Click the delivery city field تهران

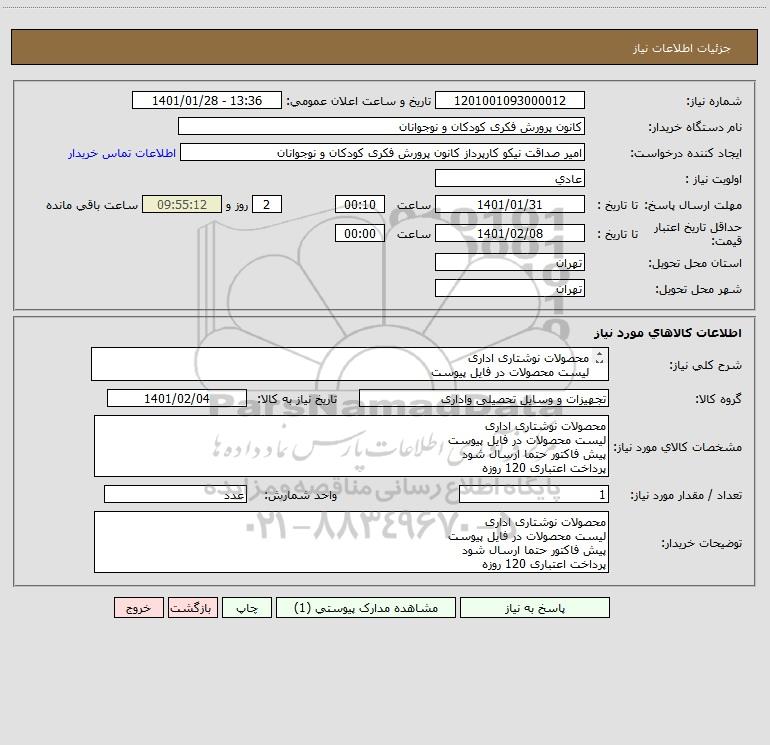pos(510,288)
